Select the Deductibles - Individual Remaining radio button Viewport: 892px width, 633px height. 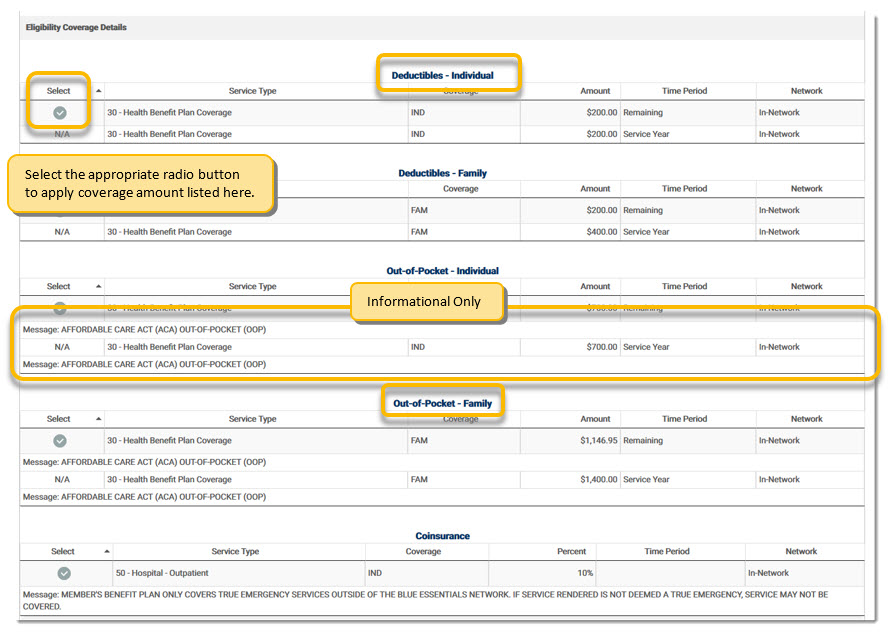[x=60, y=113]
